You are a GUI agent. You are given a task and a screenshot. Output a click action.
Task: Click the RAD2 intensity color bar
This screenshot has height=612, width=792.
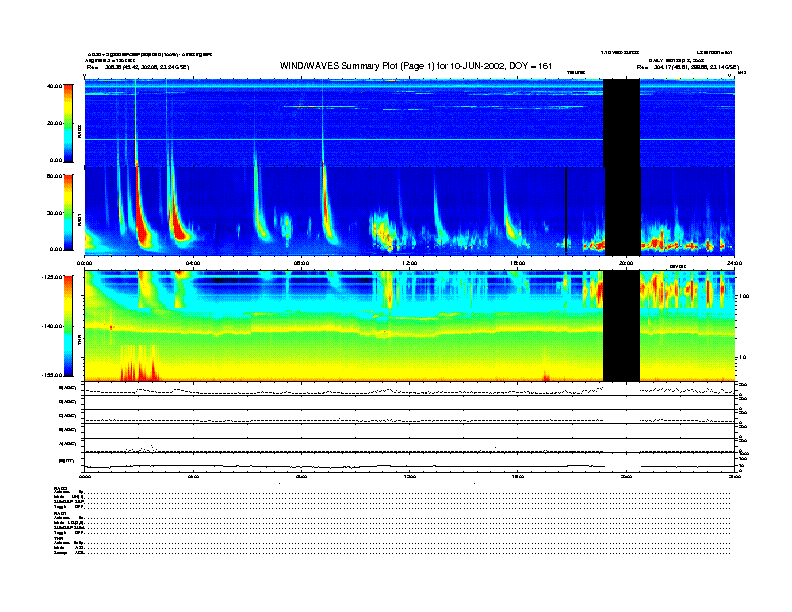click(68, 123)
